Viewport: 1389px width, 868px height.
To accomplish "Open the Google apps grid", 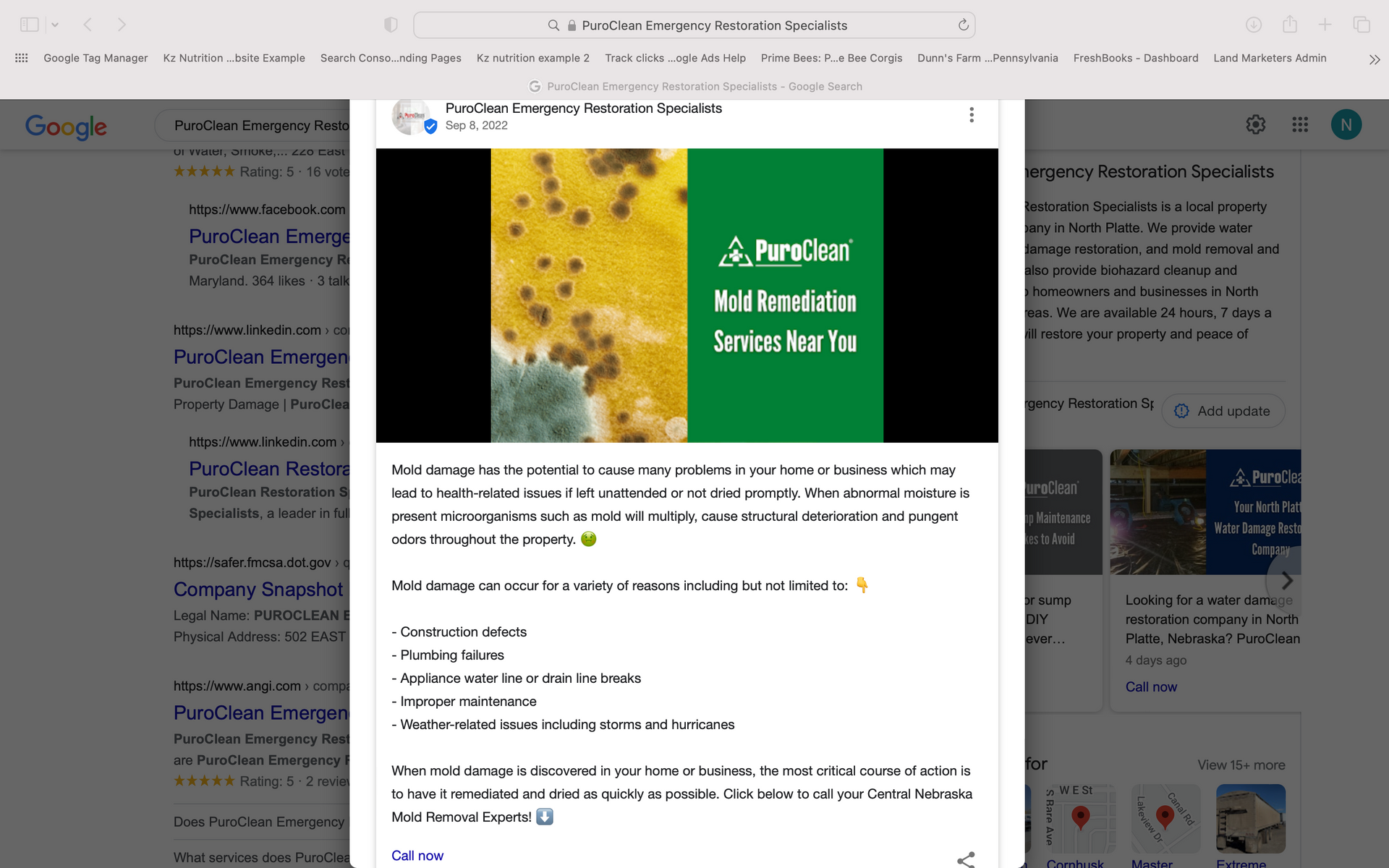I will tap(1300, 124).
